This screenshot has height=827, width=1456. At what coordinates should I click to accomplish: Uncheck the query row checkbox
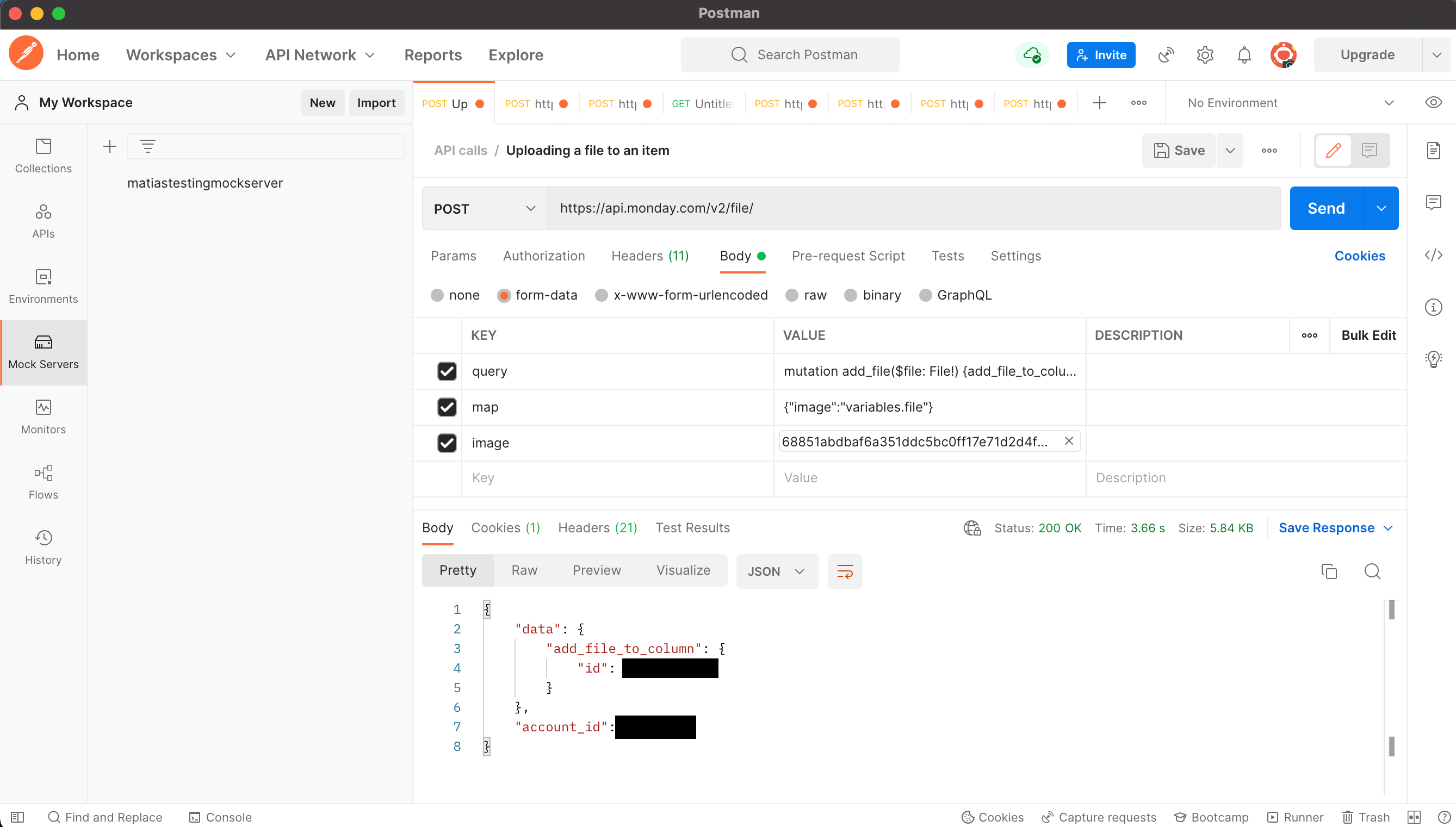447,371
